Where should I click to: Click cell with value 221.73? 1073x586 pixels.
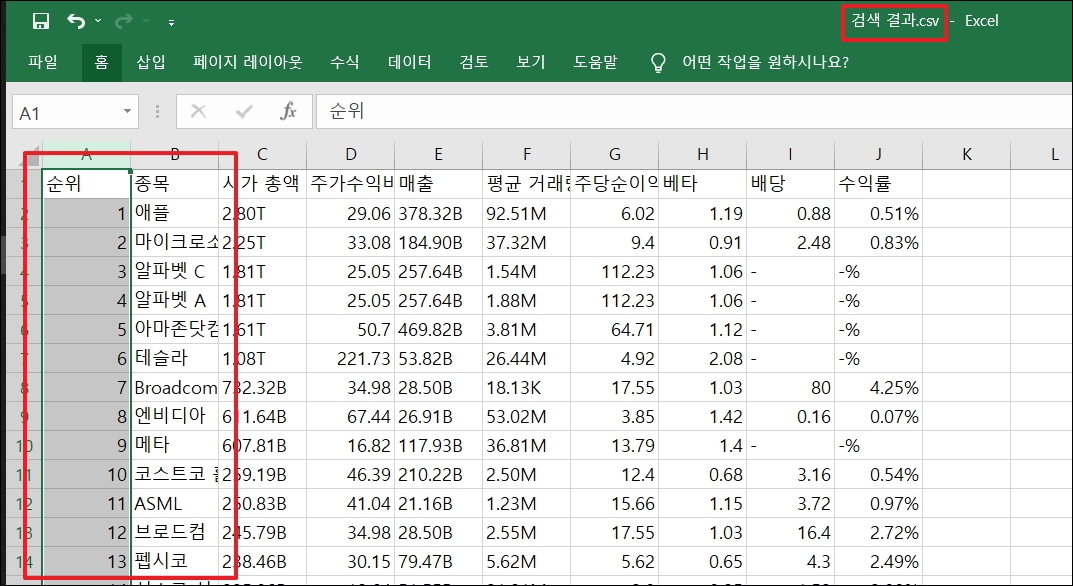pos(350,358)
